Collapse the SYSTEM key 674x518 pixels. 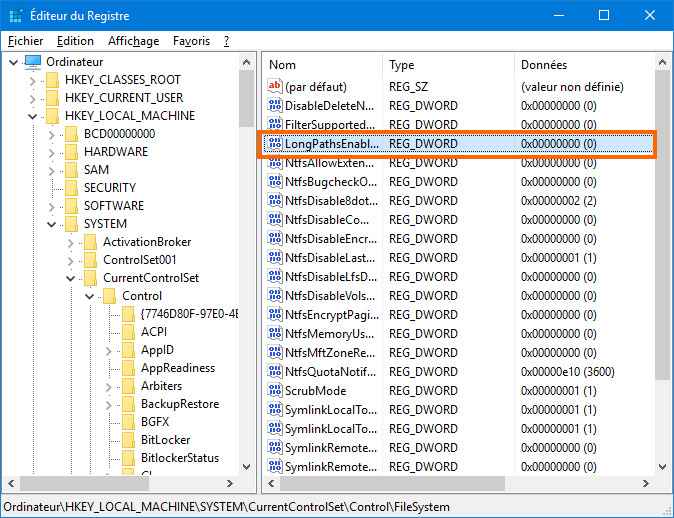[x=51, y=224]
